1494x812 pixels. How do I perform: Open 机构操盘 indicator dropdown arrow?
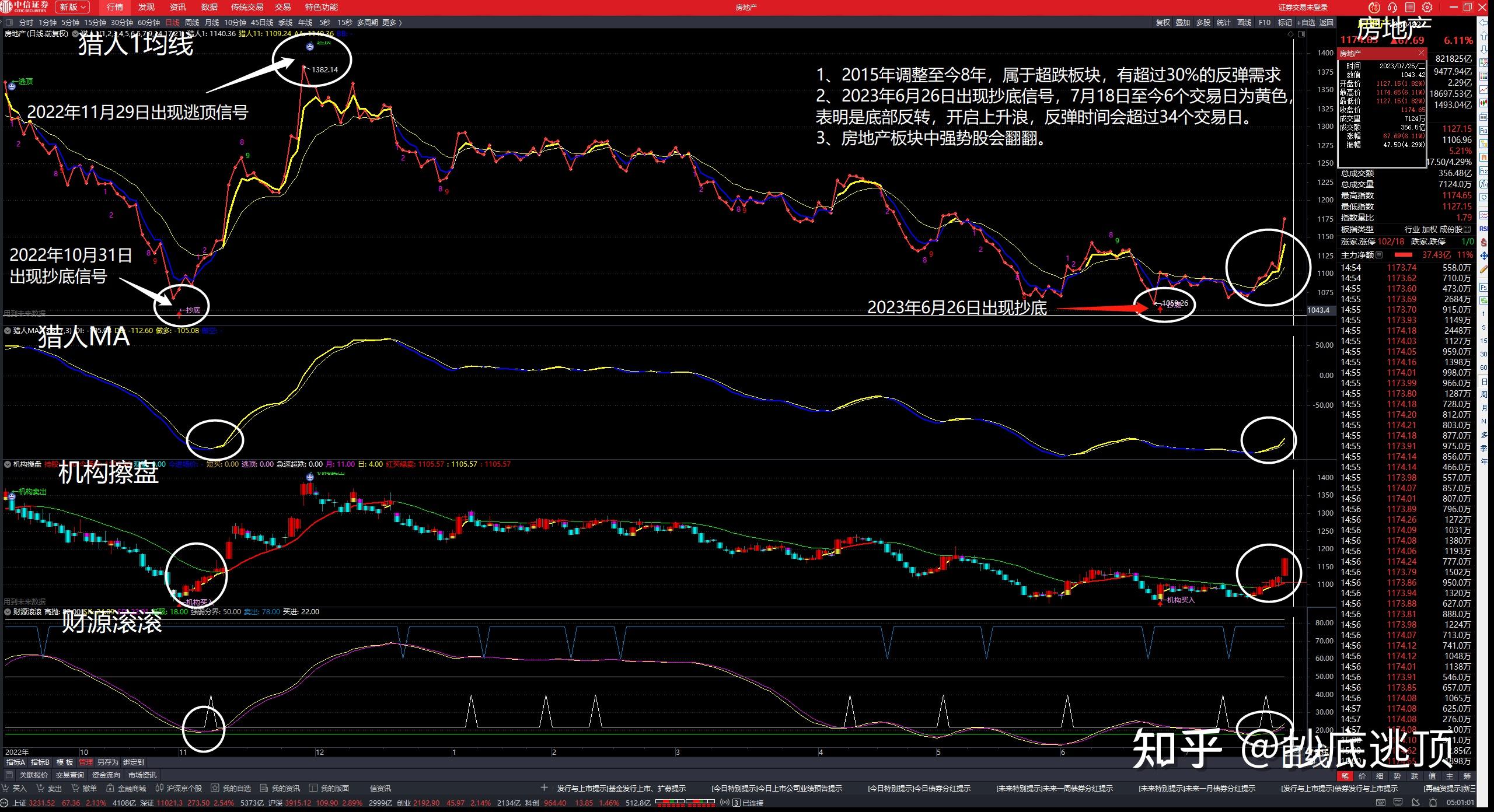[x=8, y=464]
